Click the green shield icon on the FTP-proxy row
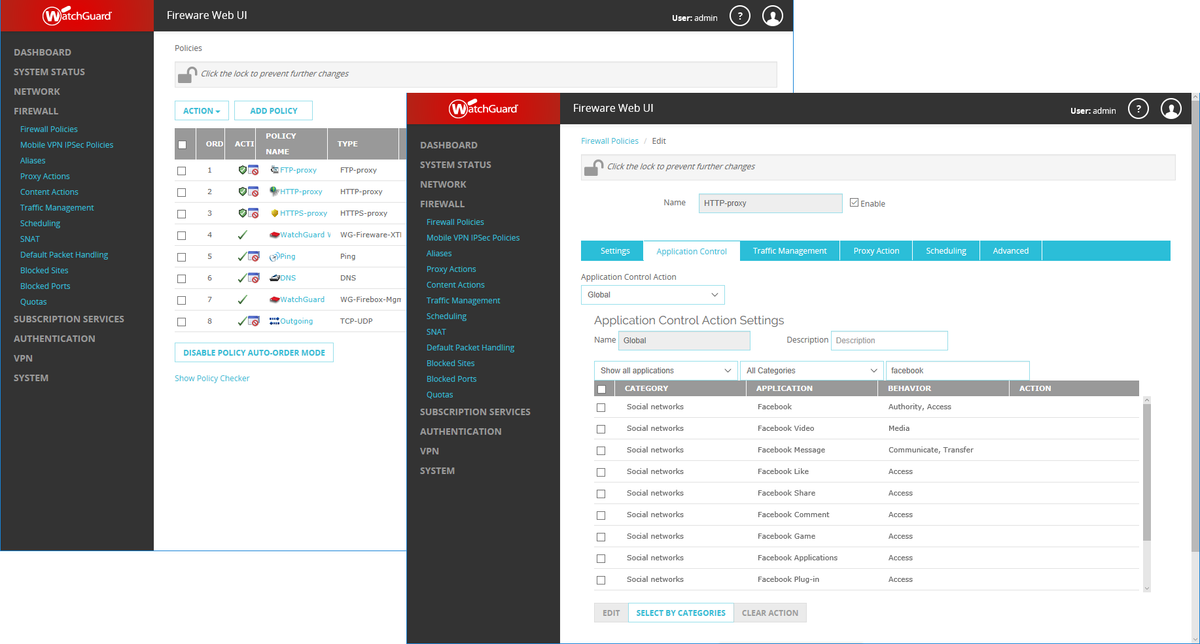This screenshot has width=1200, height=644. point(241,170)
